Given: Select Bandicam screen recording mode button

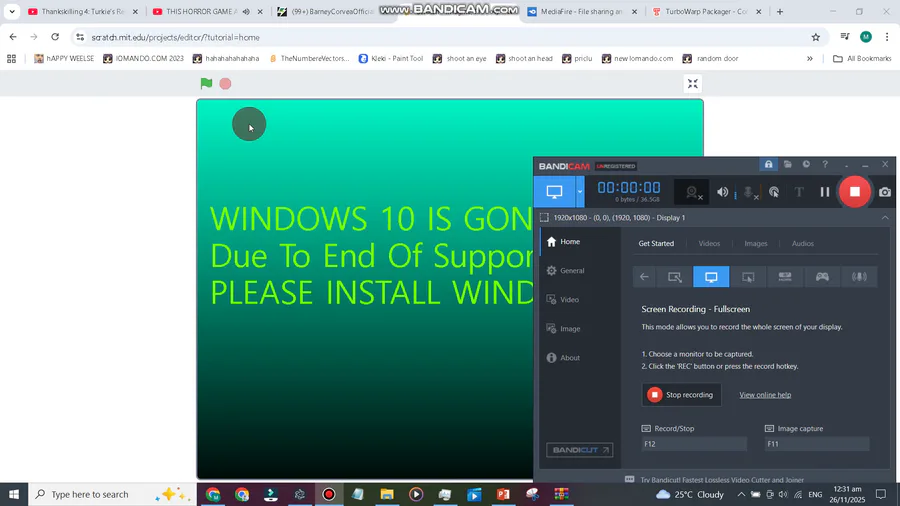Looking at the screenshot, I should click(x=554, y=192).
